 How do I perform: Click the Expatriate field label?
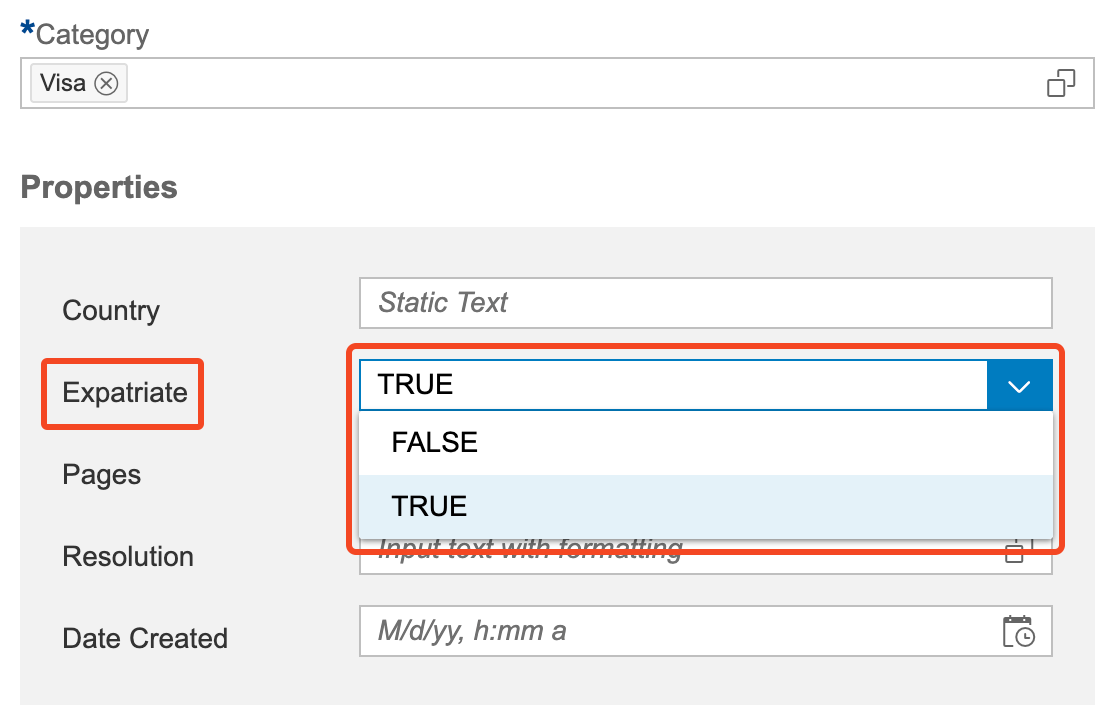125,393
